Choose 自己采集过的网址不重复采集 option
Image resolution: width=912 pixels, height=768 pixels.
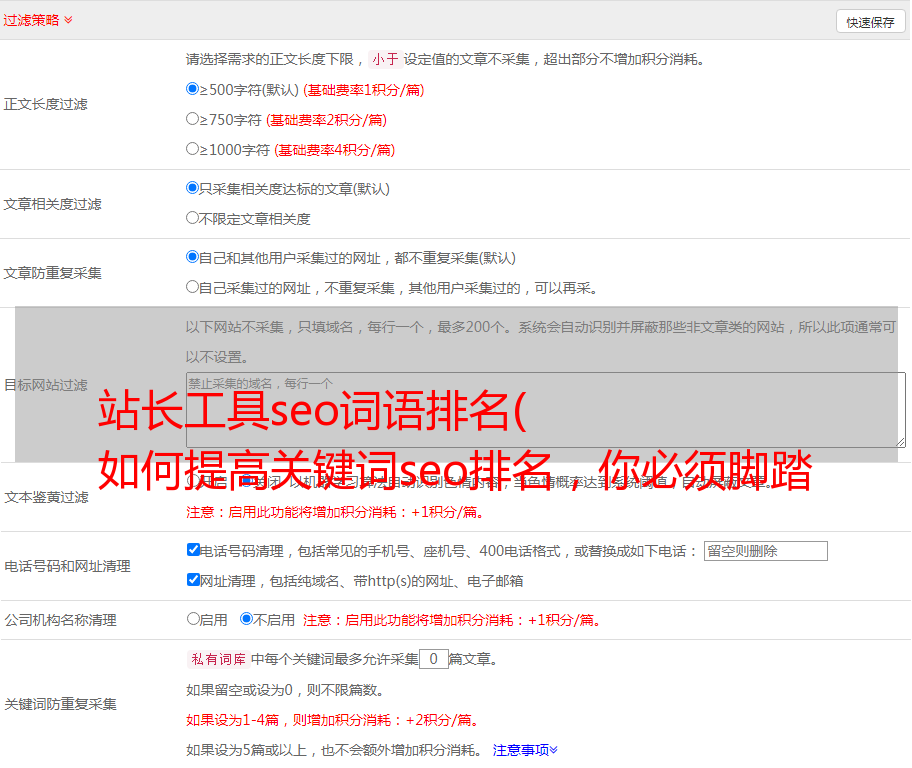tap(193, 287)
